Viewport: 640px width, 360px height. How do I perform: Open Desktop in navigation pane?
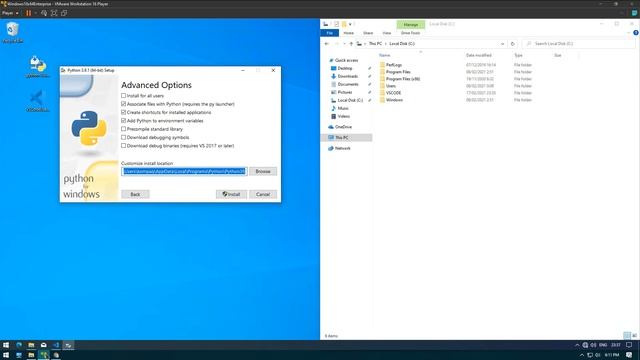345,68
